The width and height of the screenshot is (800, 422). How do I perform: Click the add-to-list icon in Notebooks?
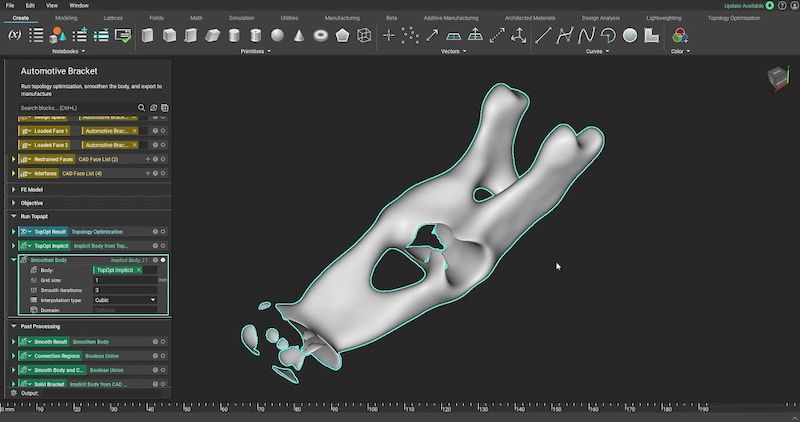(80, 35)
